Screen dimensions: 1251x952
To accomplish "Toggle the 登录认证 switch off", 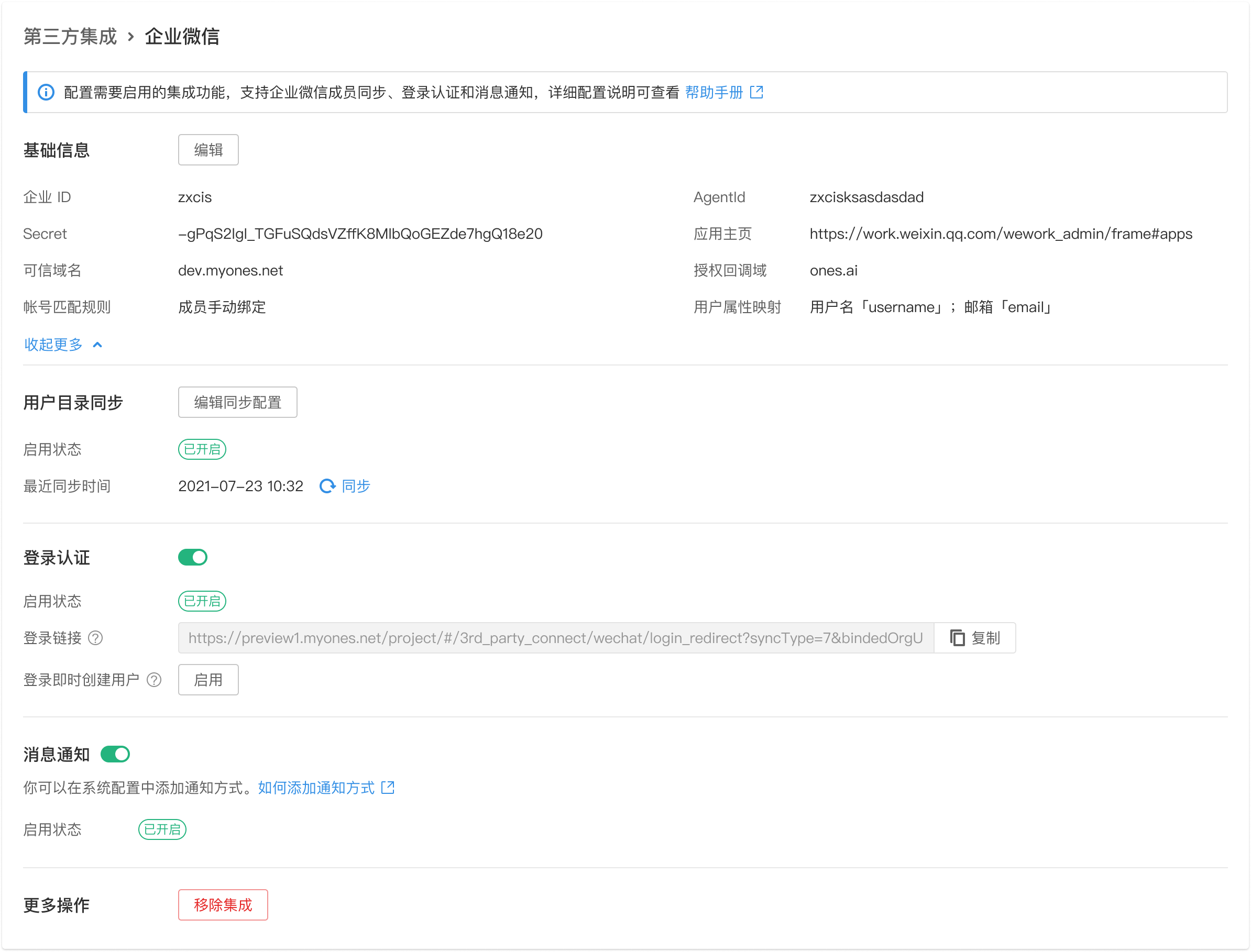I will point(193,558).
